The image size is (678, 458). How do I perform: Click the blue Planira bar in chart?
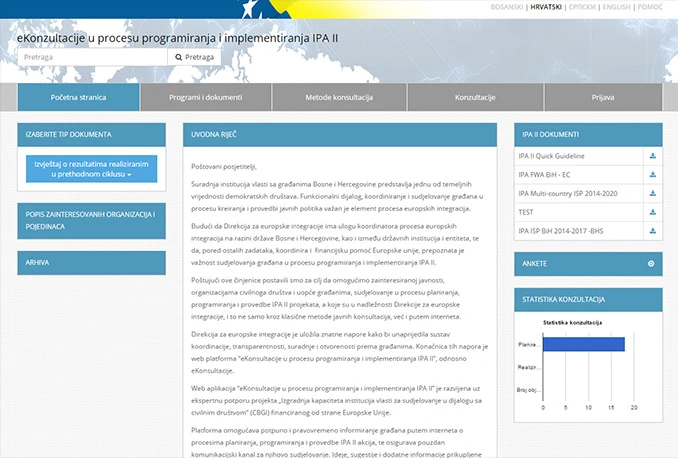point(584,344)
